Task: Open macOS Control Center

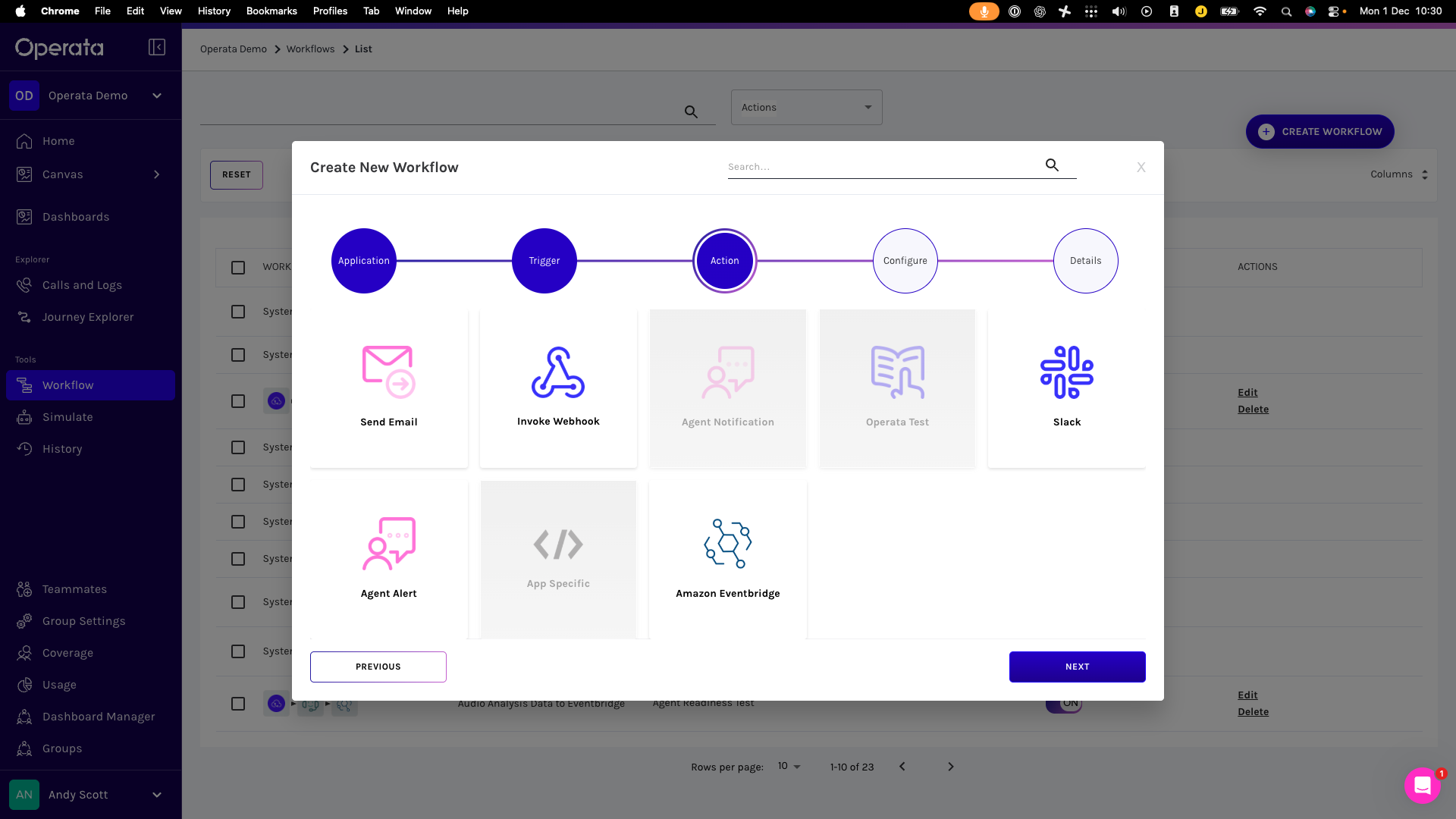Action: click(x=1333, y=11)
